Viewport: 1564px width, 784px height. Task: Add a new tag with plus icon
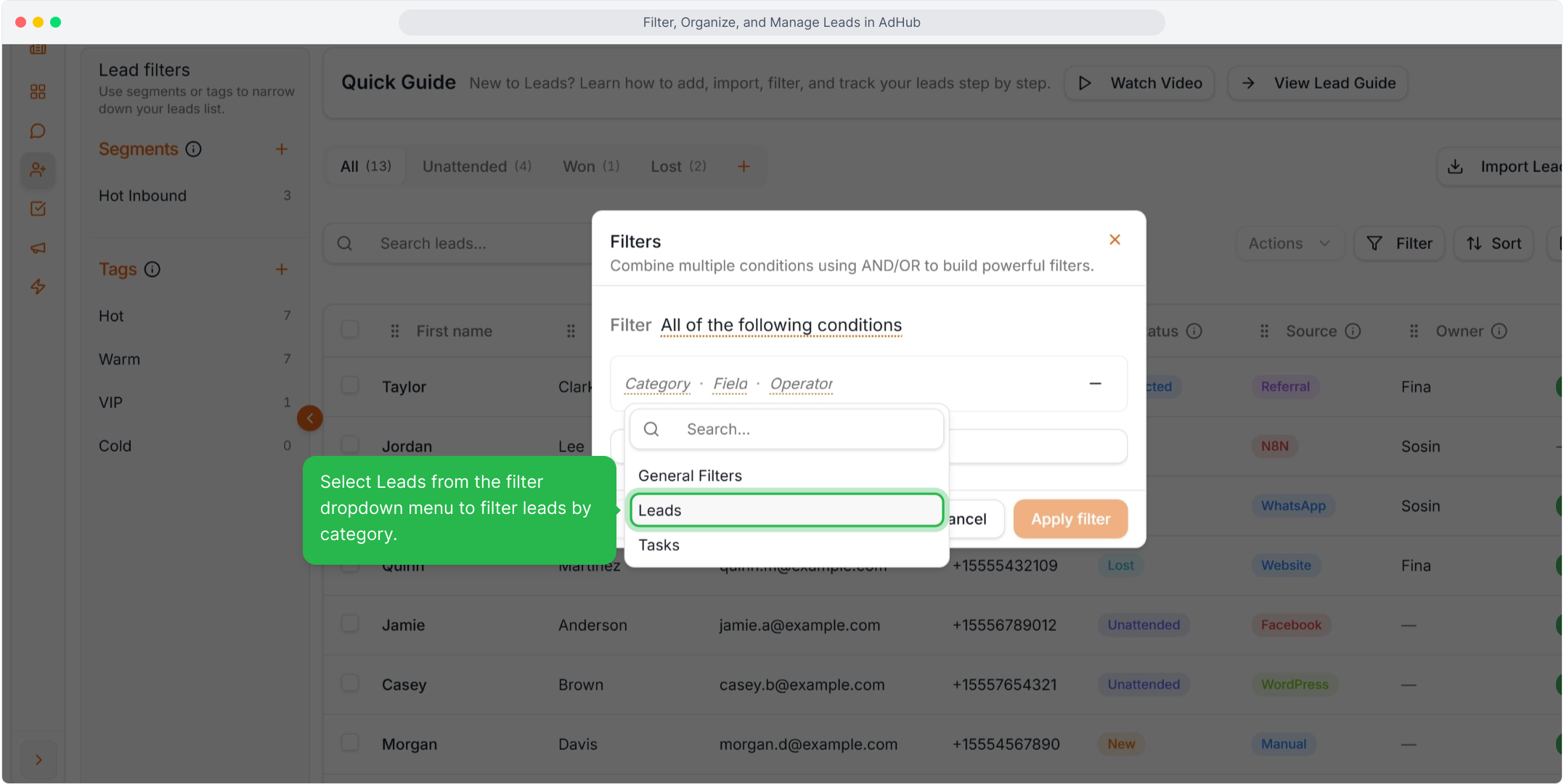point(282,269)
